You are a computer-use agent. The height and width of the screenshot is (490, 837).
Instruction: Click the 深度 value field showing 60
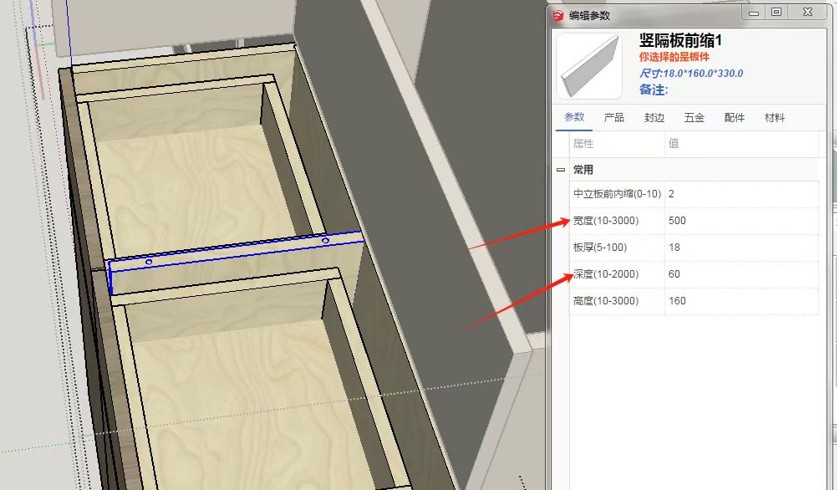[x=745, y=274]
